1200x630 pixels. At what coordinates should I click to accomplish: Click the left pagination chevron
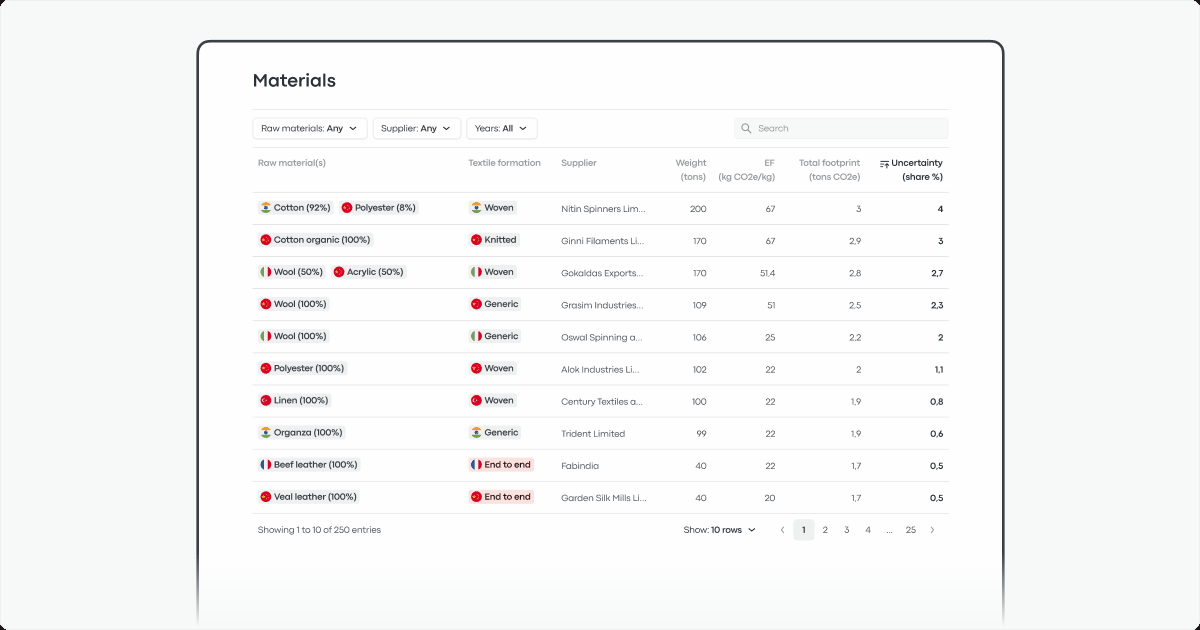(x=782, y=529)
